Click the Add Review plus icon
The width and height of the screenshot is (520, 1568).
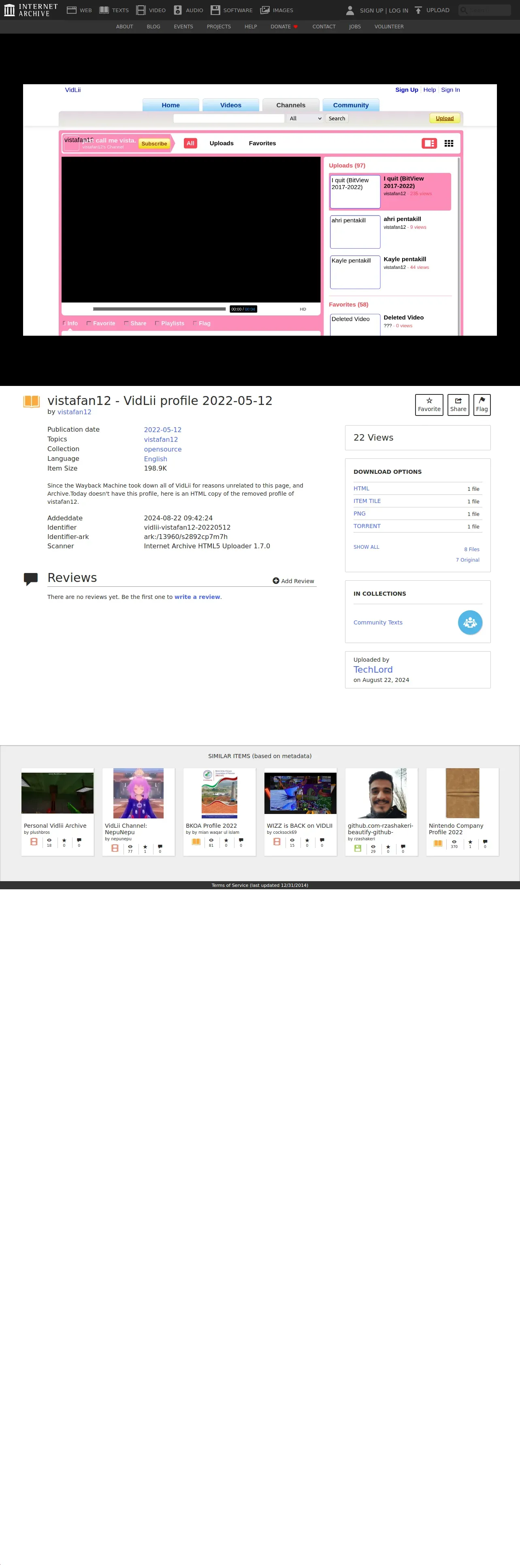(276, 581)
